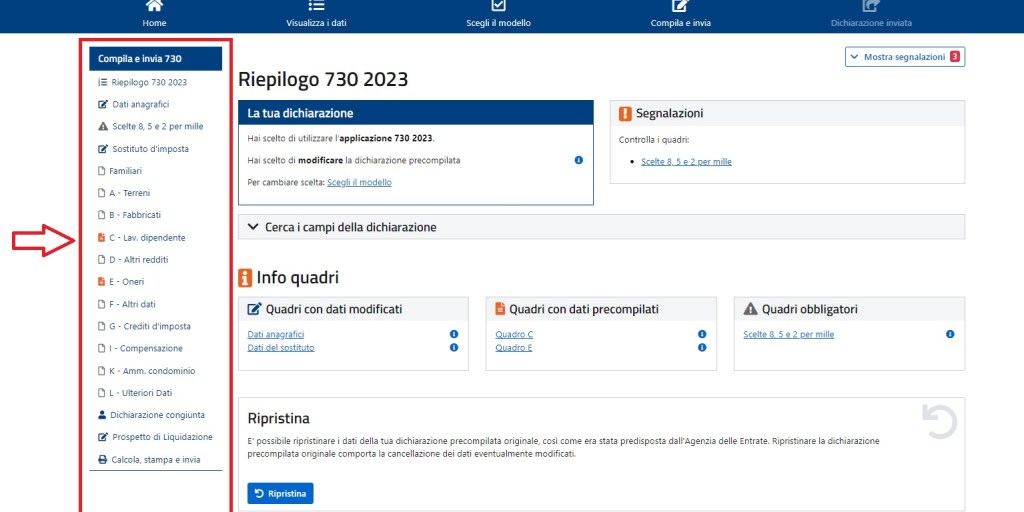Click the Compila e invia pencil icon
The width and height of the screenshot is (1024, 512).
(680, 5)
